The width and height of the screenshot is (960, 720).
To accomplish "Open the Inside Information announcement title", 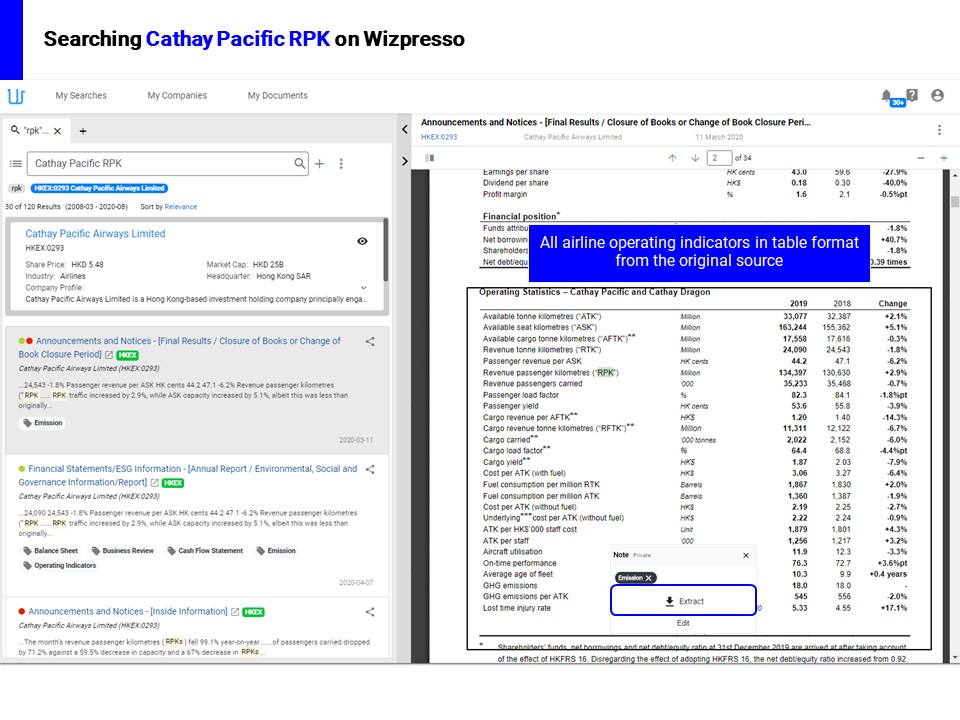I will pos(127,612).
